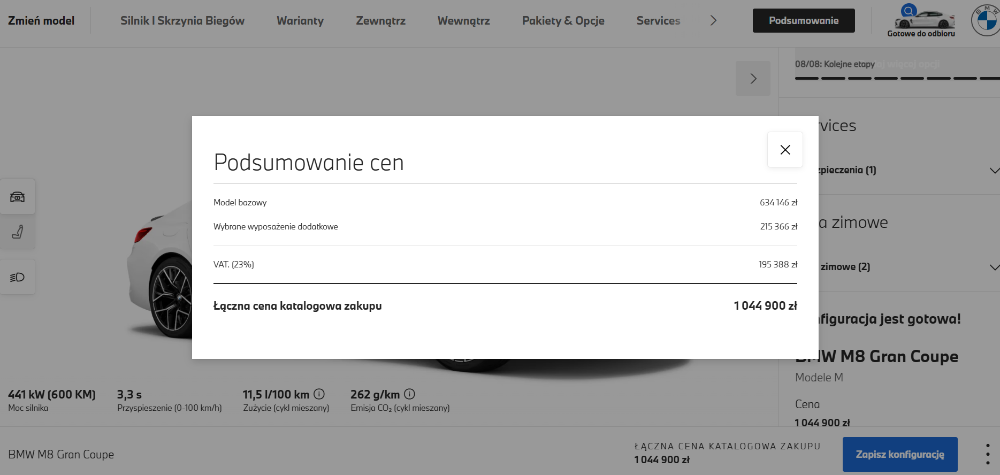This screenshot has width=1000, height=475.
Task: Show info about CO2 emission 262 g/km
Action: 409,394
